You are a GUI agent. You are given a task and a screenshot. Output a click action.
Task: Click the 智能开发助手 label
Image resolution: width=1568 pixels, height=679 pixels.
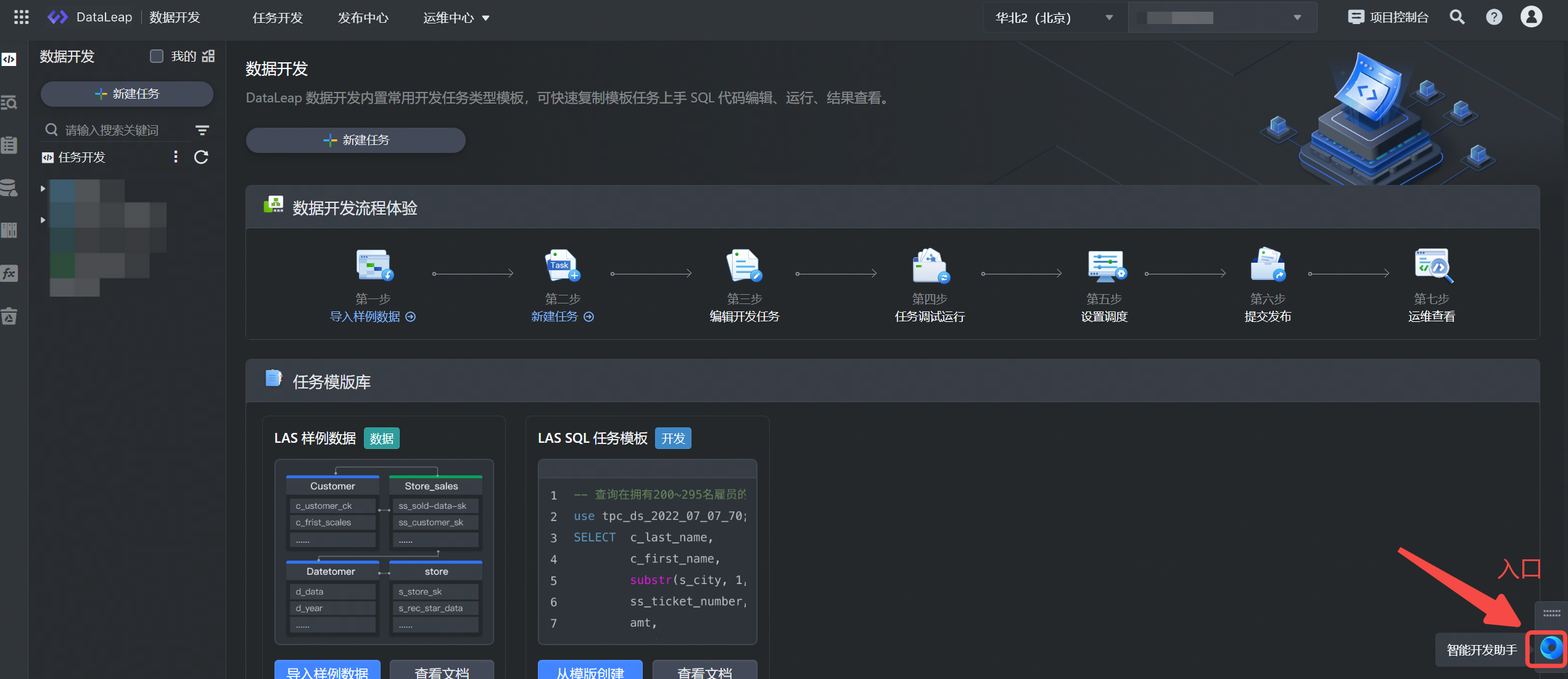pyautogui.click(x=1482, y=650)
